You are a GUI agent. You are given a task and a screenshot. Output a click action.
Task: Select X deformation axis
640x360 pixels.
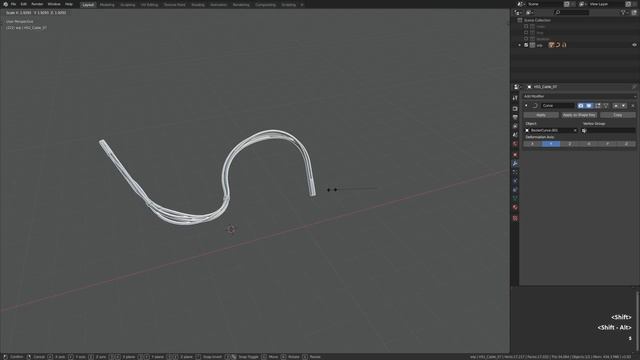tap(532, 144)
